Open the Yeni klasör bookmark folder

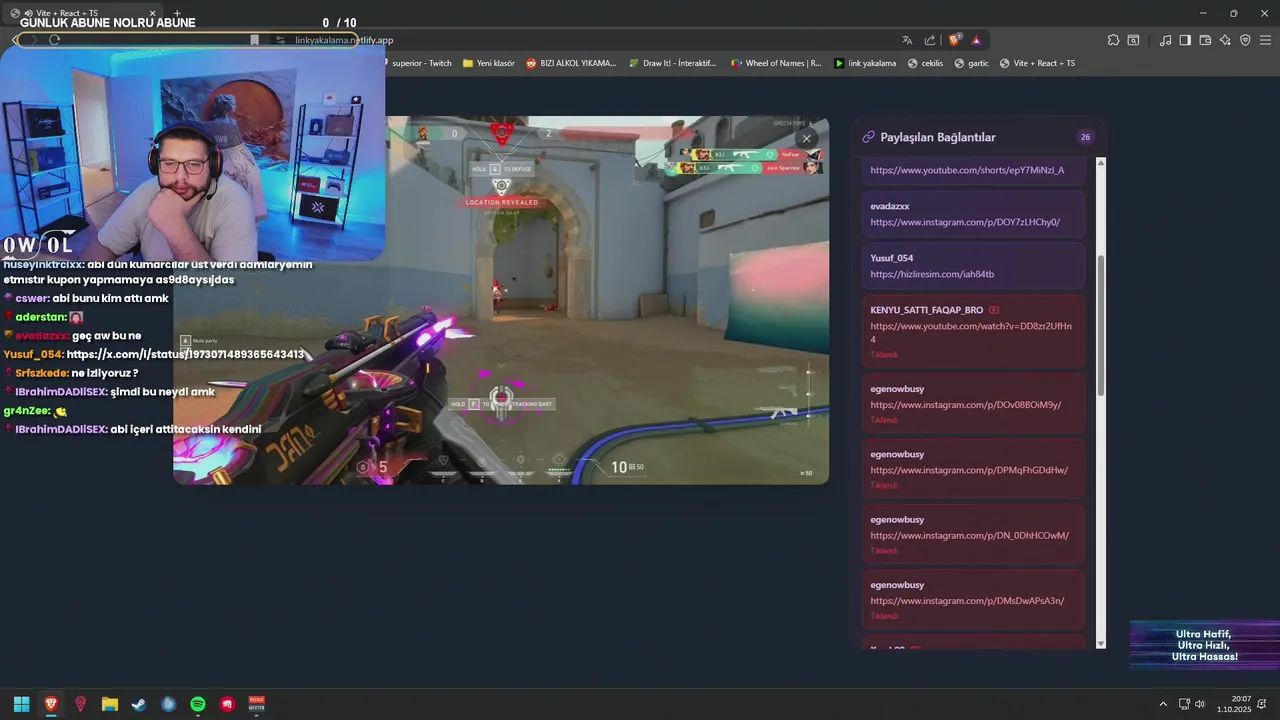[489, 63]
